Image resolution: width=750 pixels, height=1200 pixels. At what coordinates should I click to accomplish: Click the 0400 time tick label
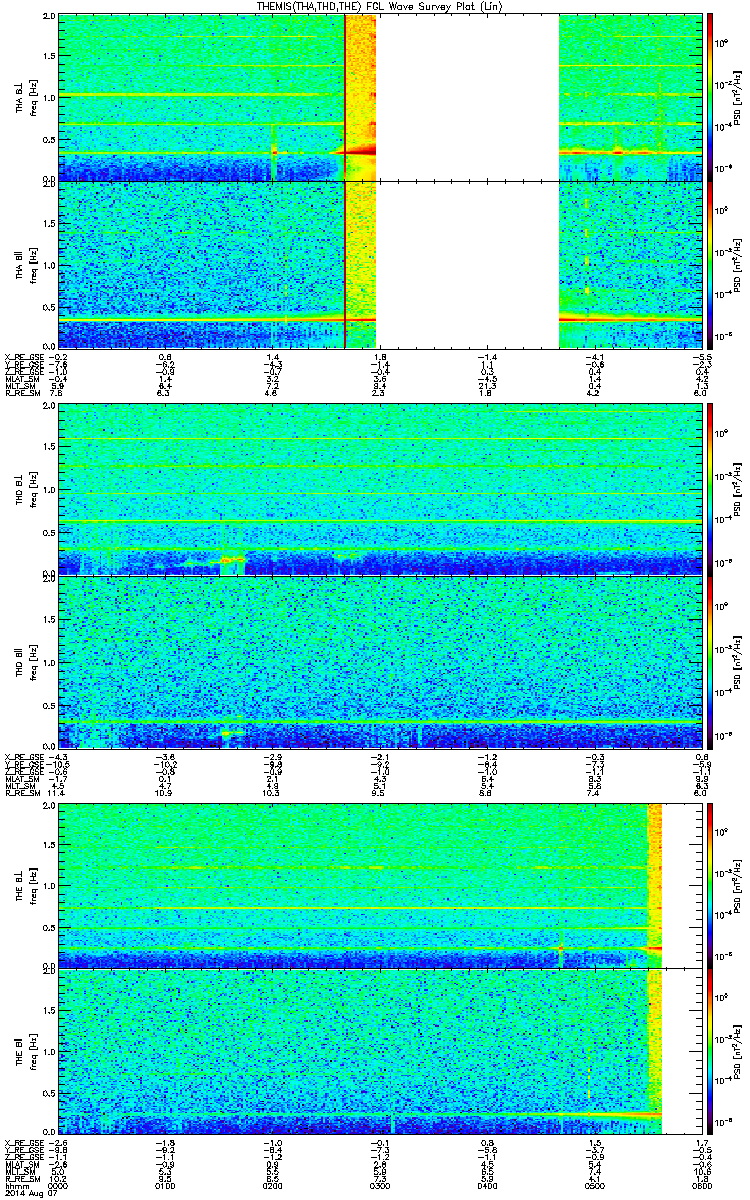[x=486, y=1184]
